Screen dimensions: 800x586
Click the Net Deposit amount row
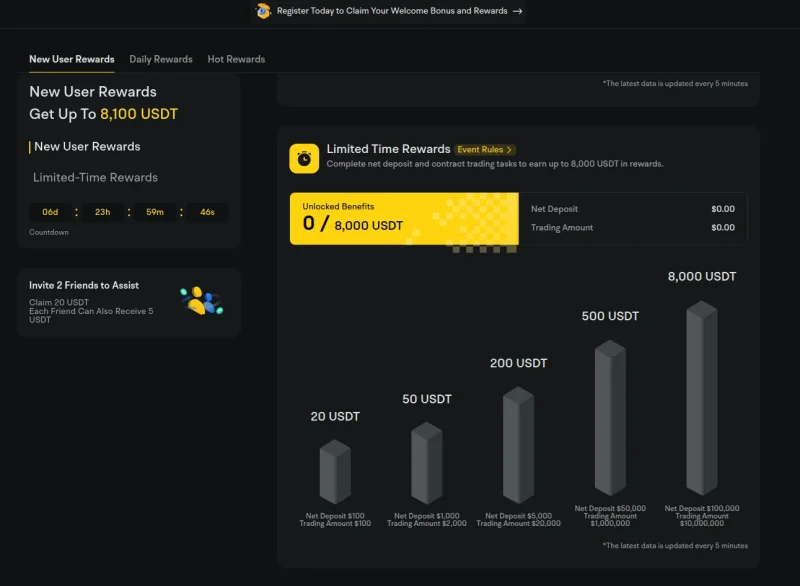tap(632, 209)
